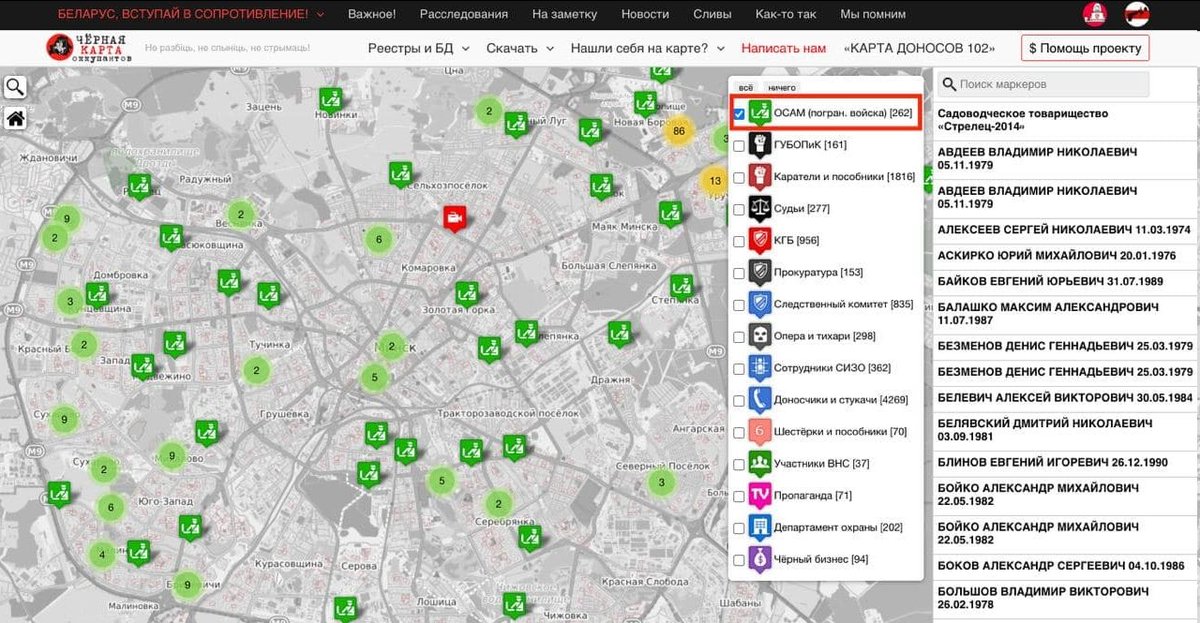The height and width of the screenshot is (623, 1200).
Task: Go to the Новости section
Action: [645, 14]
